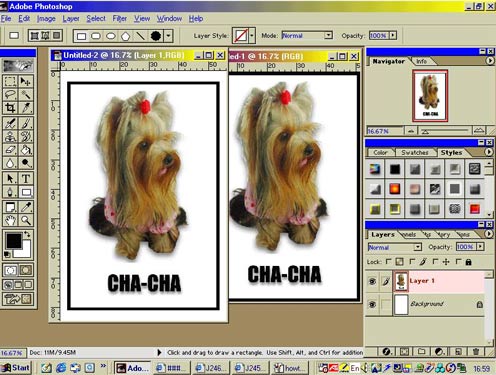The width and height of the screenshot is (496, 375).
Task: Click the Start button on taskbar
Action: tap(16, 368)
